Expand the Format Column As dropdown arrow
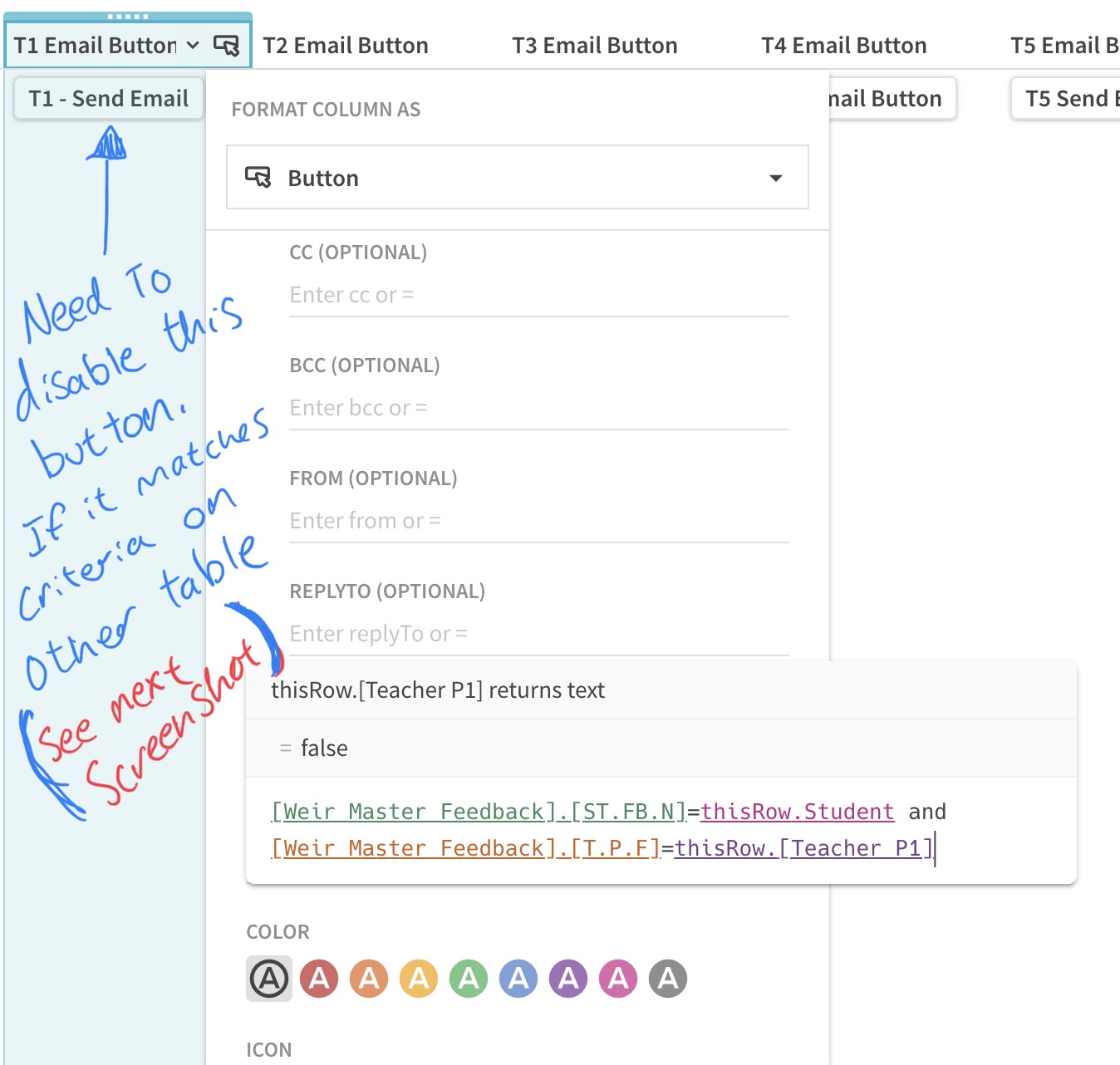This screenshot has height=1065, width=1120. [x=776, y=178]
